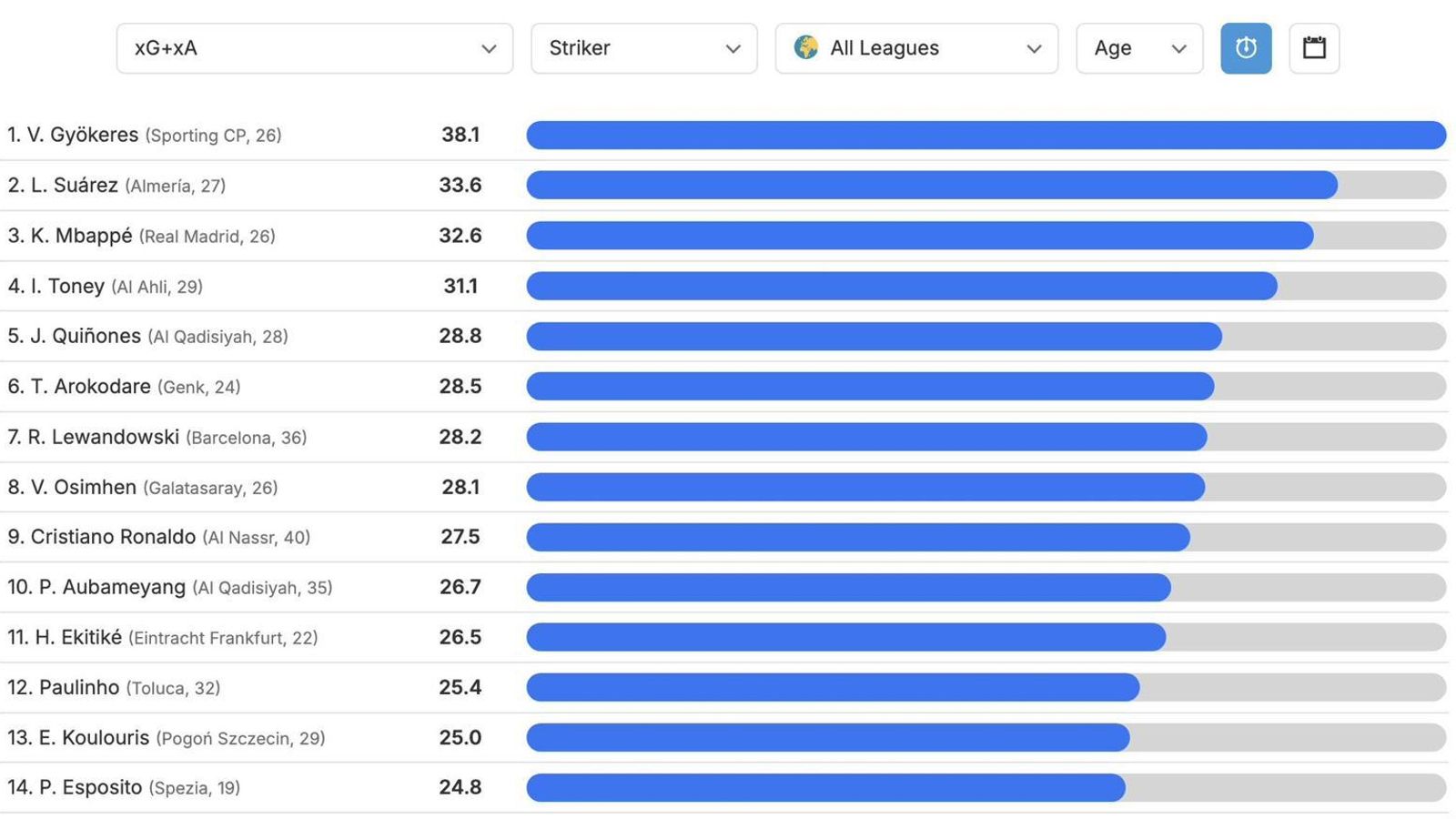This screenshot has width=1456, height=819.
Task: Click the globe icon beside All Leagues
Action: (x=805, y=47)
